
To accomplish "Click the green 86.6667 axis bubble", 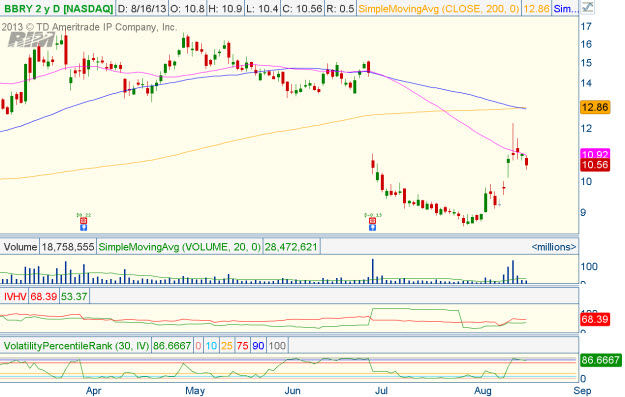I will pyautogui.click(x=601, y=360).
